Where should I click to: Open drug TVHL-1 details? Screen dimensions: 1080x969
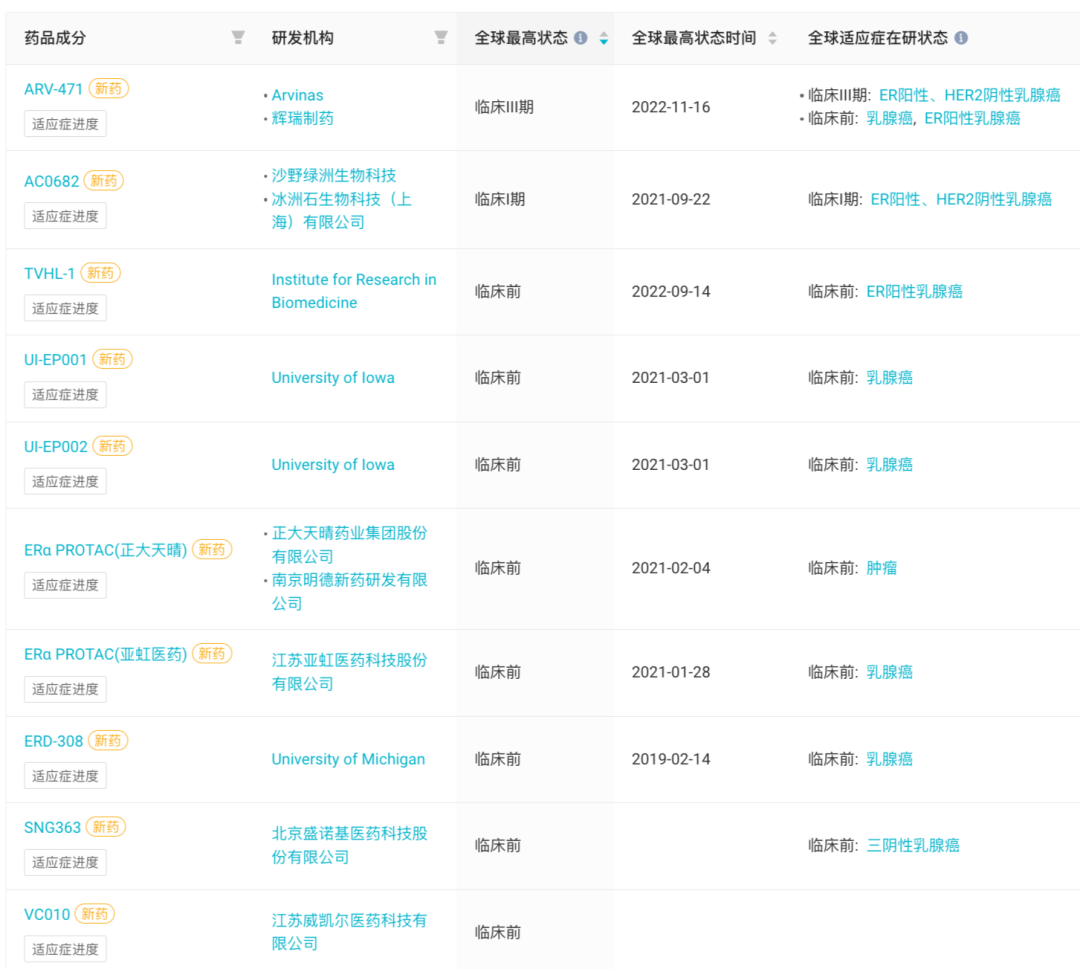click(x=49, y=273)
